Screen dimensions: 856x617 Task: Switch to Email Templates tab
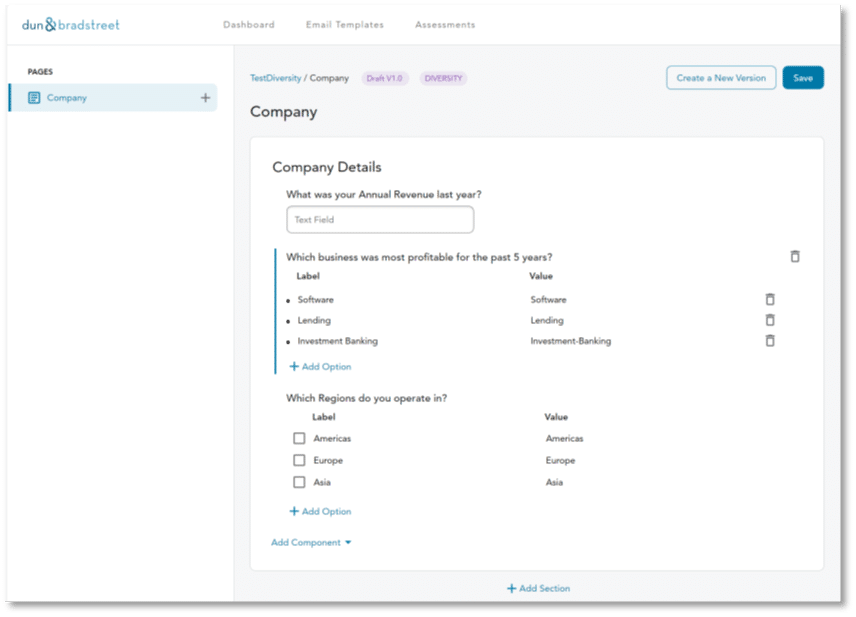point(345,25)
